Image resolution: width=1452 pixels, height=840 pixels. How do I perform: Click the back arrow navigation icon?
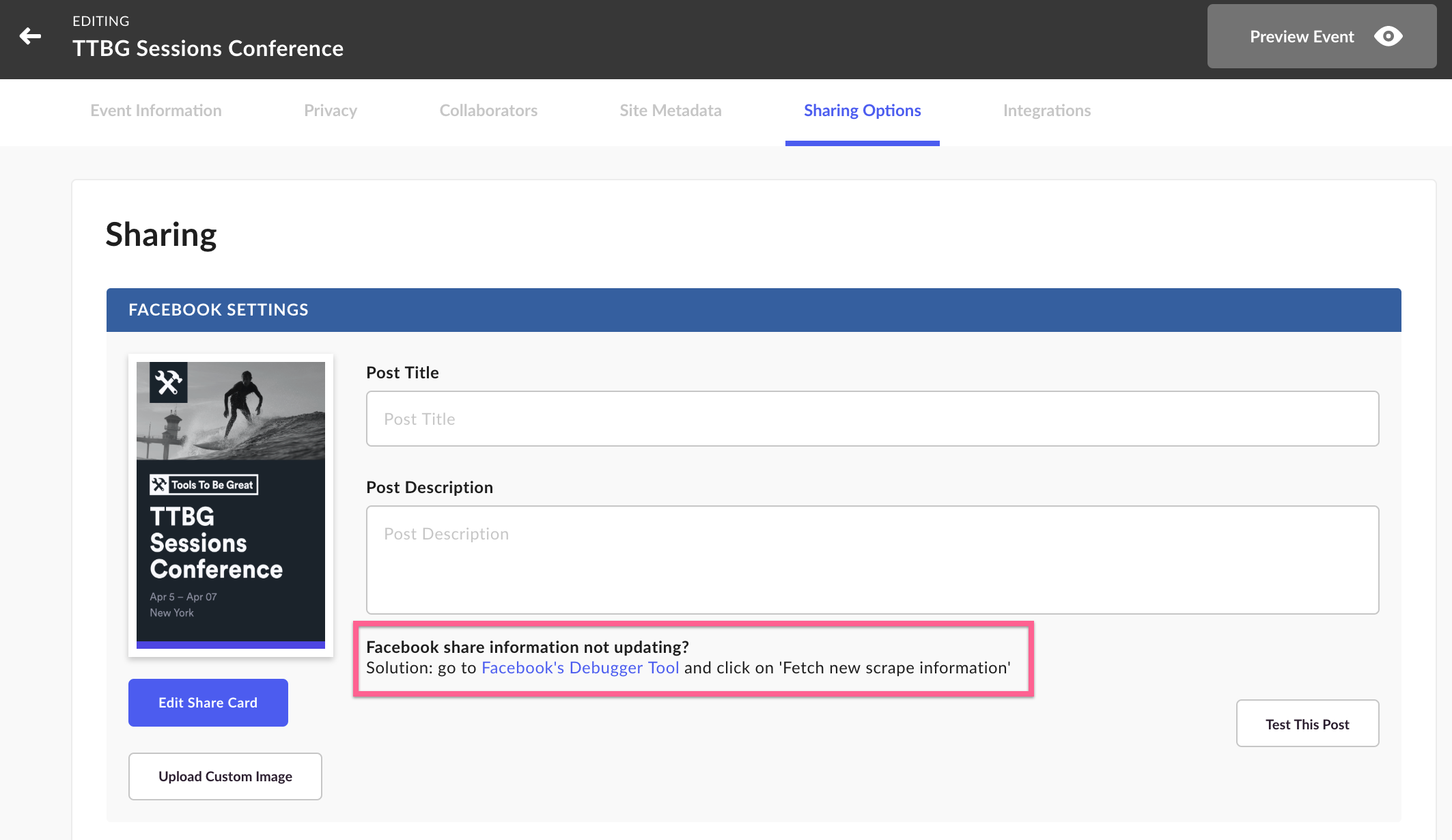tap(30, 36)
